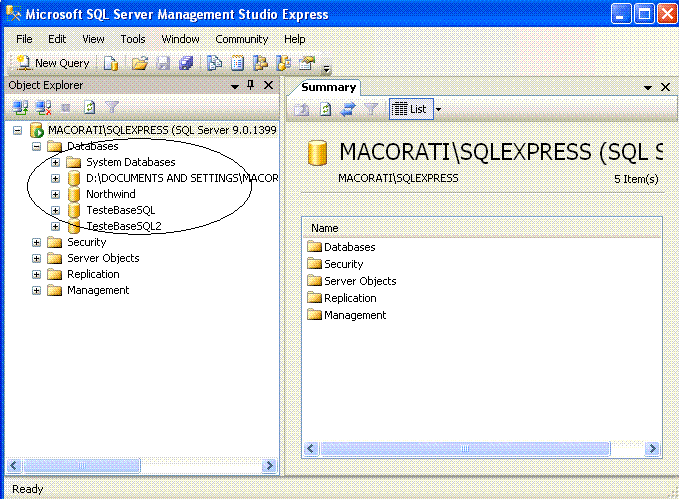The height and width of the screenshot is (499, 679).
Task: Click the Filter icon in Summary toolbar
Action: click(x=371, y=109)
